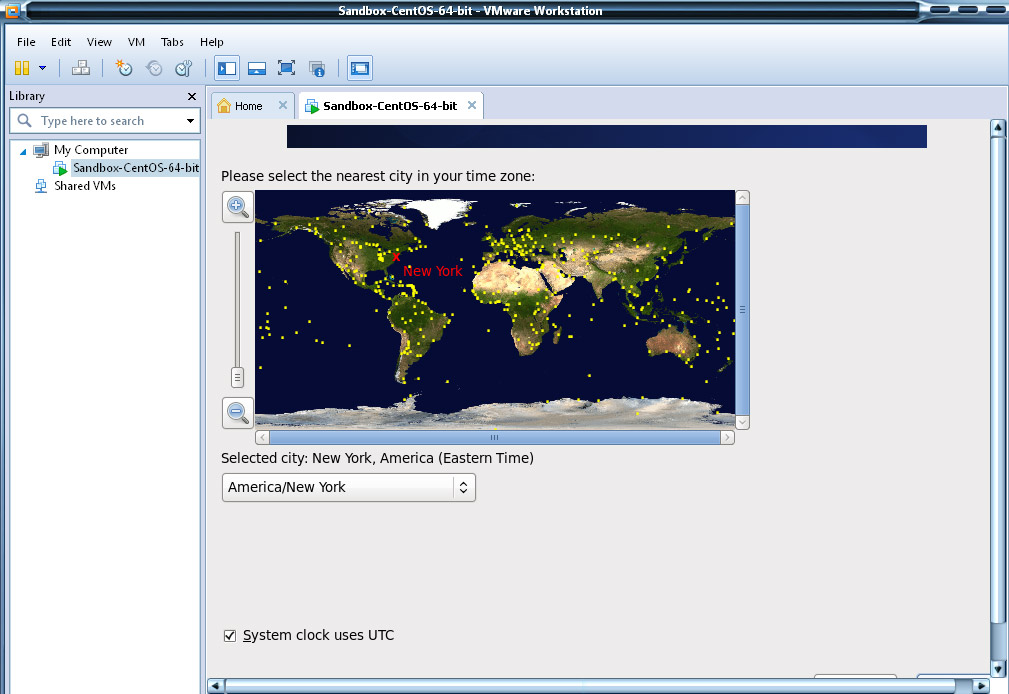Click the map zoom slider handle

(x=237, y=377)
